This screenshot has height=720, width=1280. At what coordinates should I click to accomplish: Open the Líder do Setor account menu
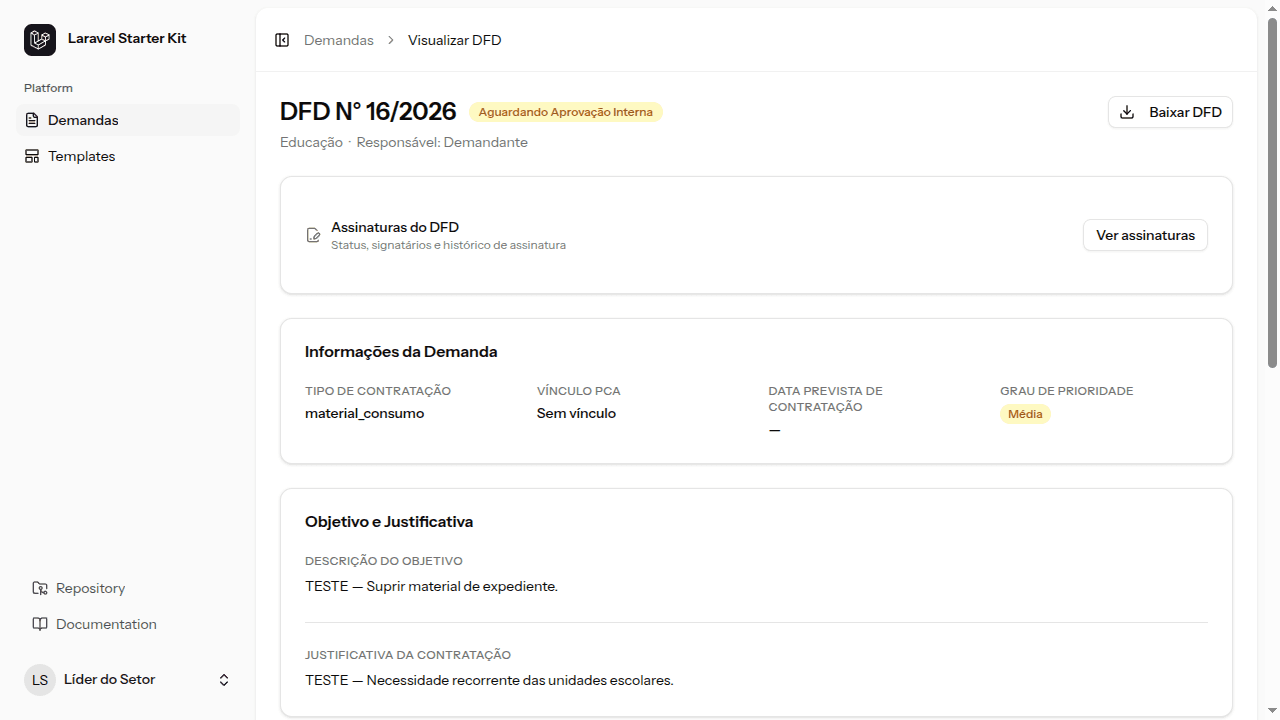click(x=128, y=680)
